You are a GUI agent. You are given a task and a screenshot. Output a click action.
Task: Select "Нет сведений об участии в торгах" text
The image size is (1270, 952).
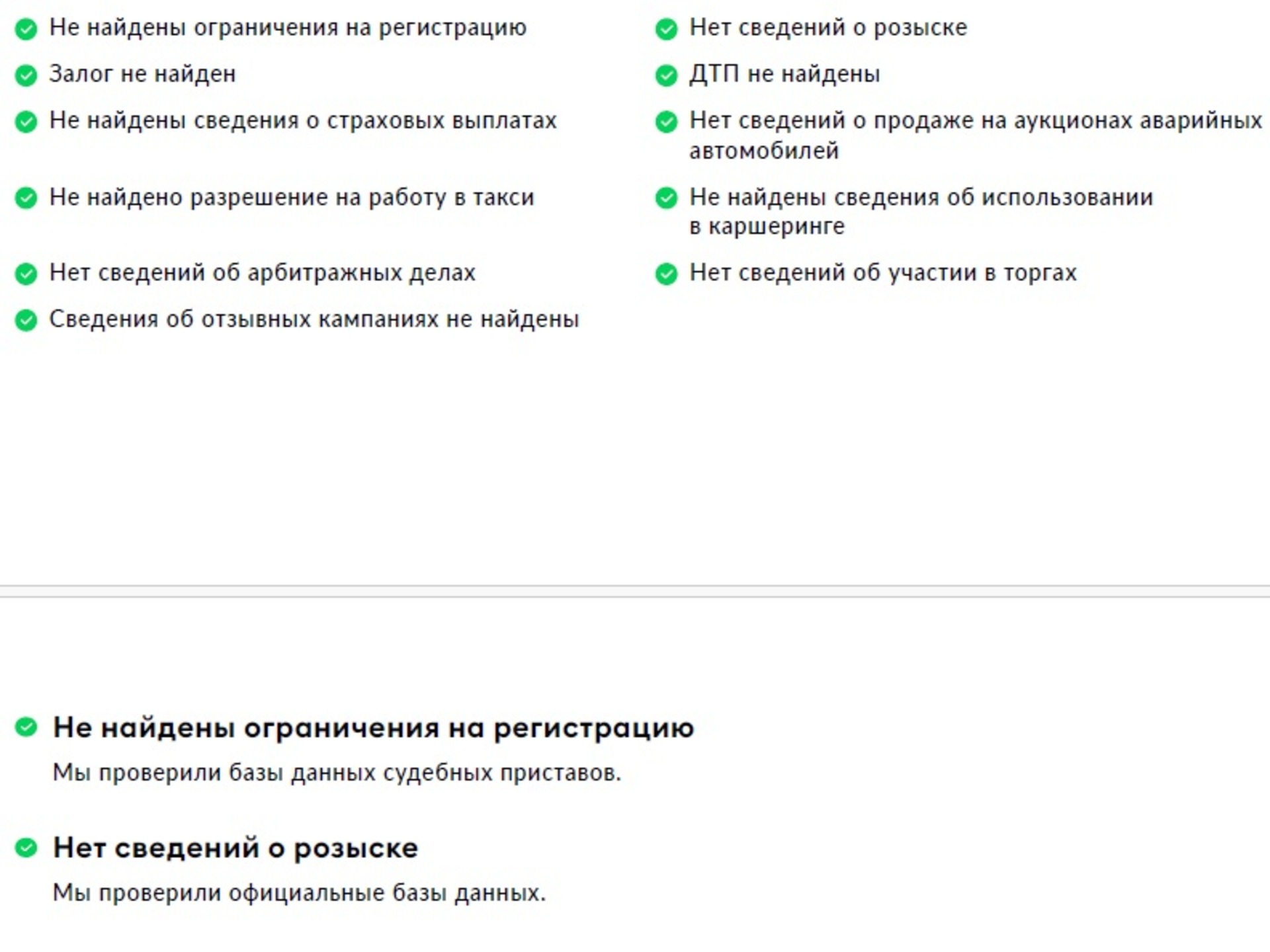coord(882,272)
